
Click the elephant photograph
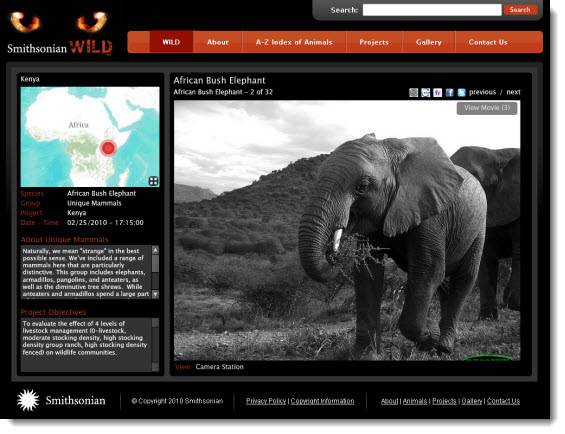coord(347,230)
